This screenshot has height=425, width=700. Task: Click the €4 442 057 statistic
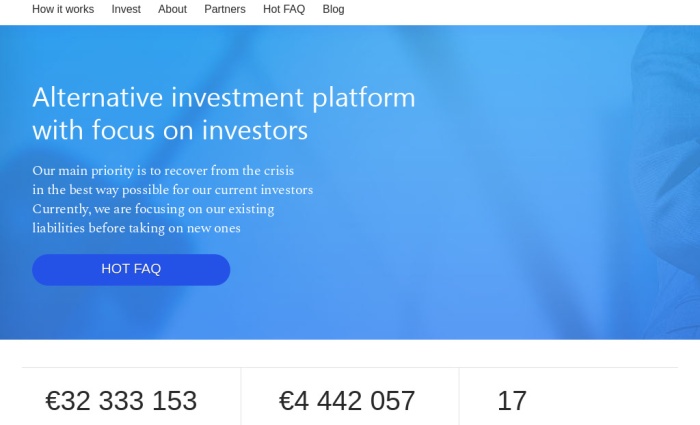pos(347,400)
